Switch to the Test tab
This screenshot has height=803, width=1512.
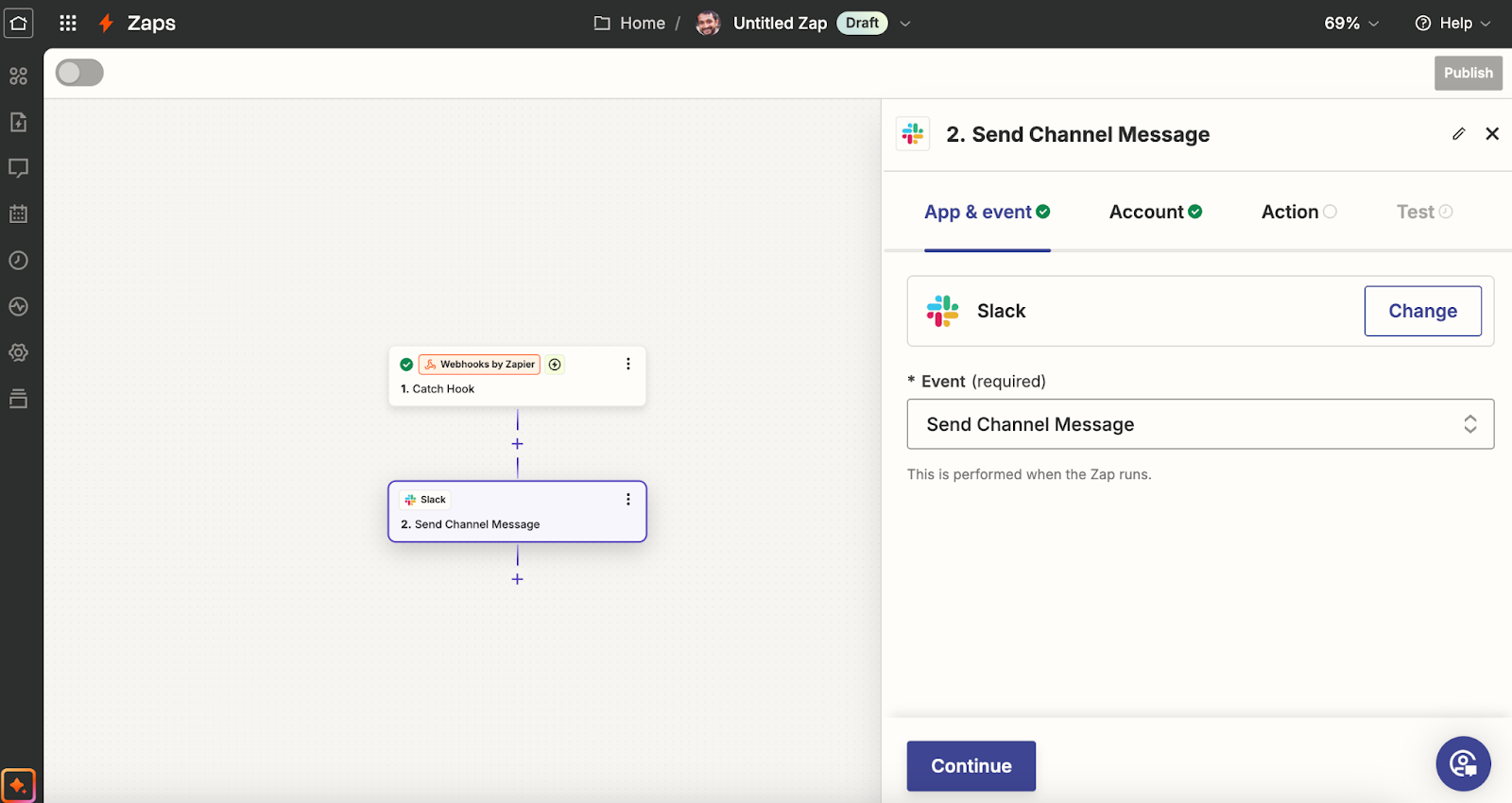[x=1425, y=212]
